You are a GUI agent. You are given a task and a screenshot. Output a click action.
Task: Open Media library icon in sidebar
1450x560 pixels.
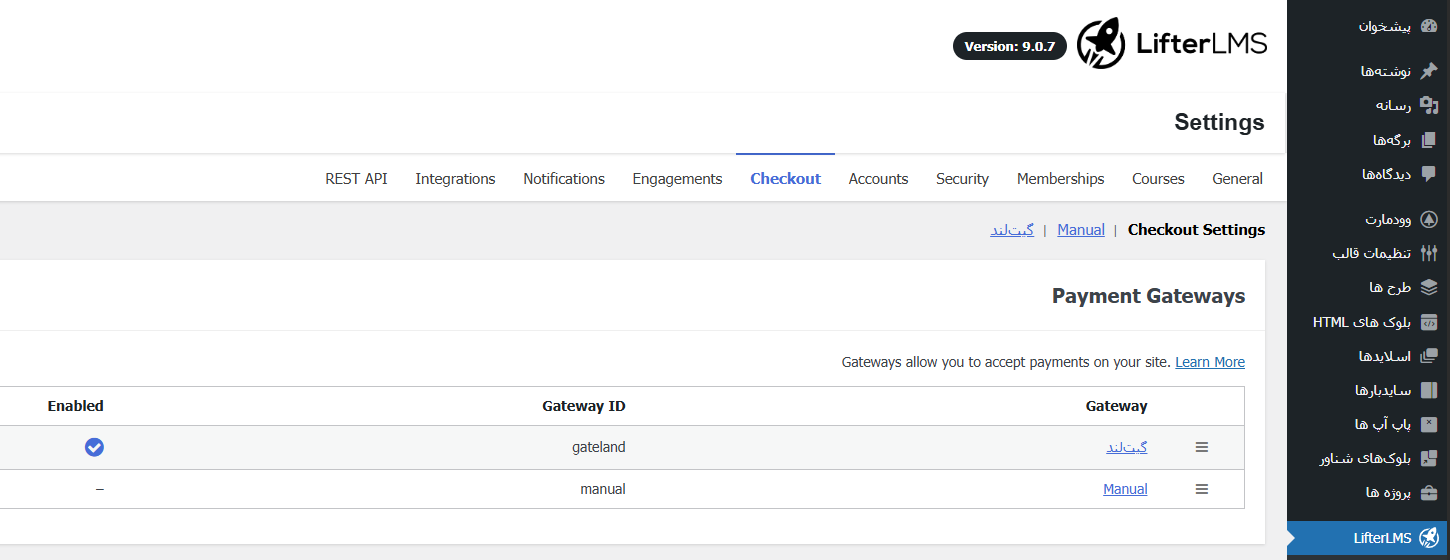click(x=1428, y=105)
